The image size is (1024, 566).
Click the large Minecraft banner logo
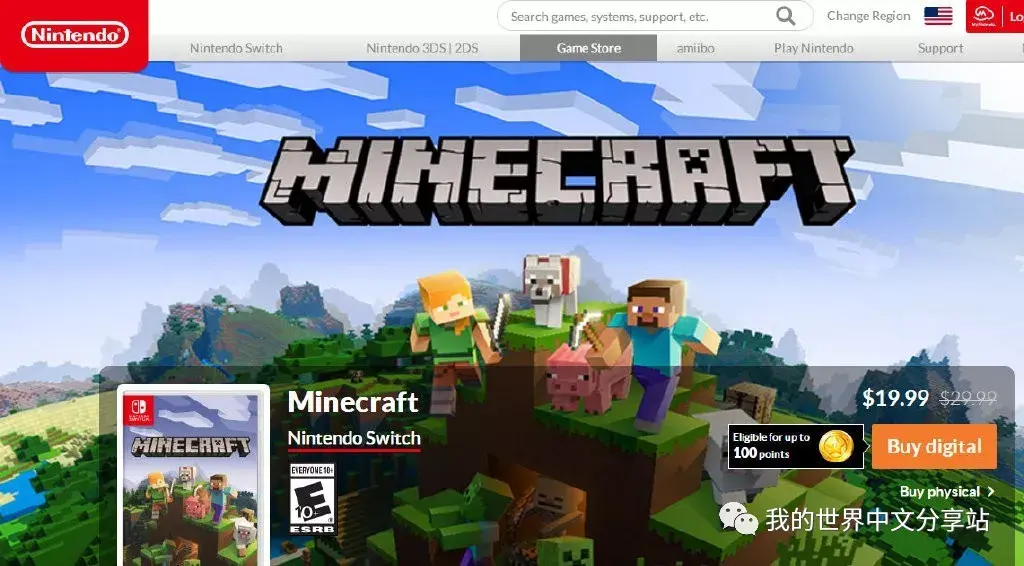pos(557,180)
